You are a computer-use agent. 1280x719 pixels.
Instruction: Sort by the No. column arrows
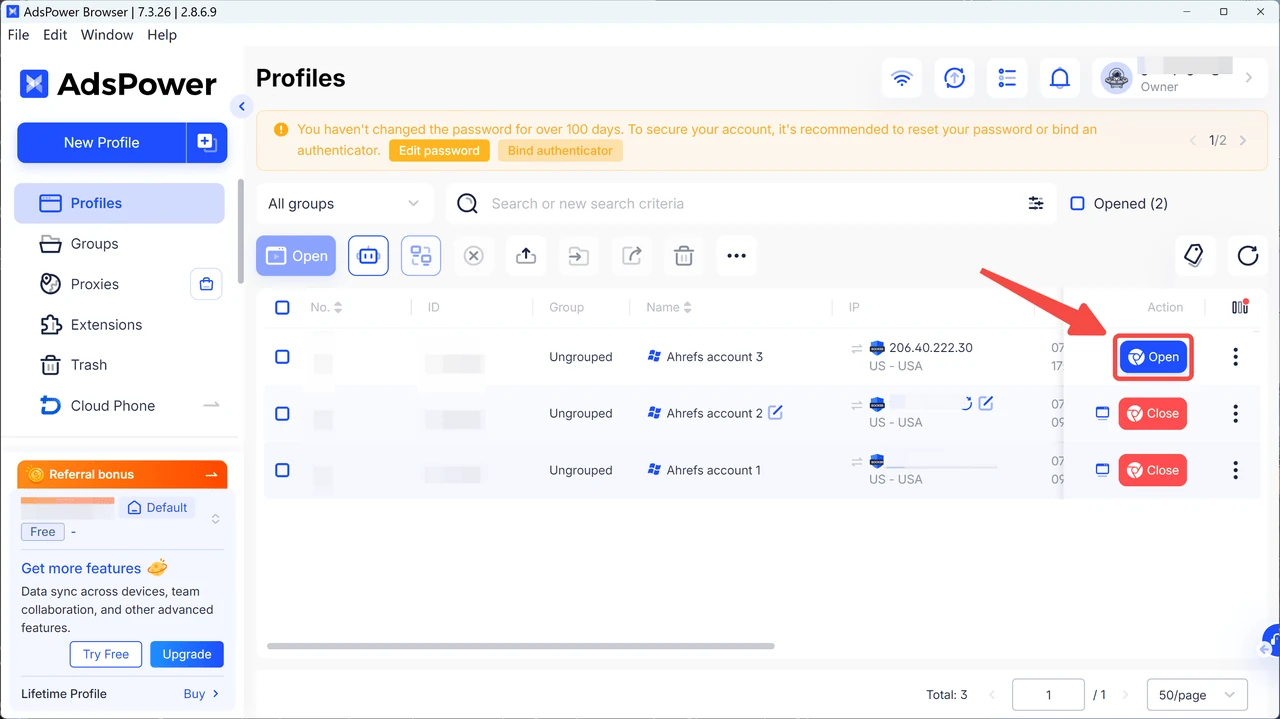338,307
